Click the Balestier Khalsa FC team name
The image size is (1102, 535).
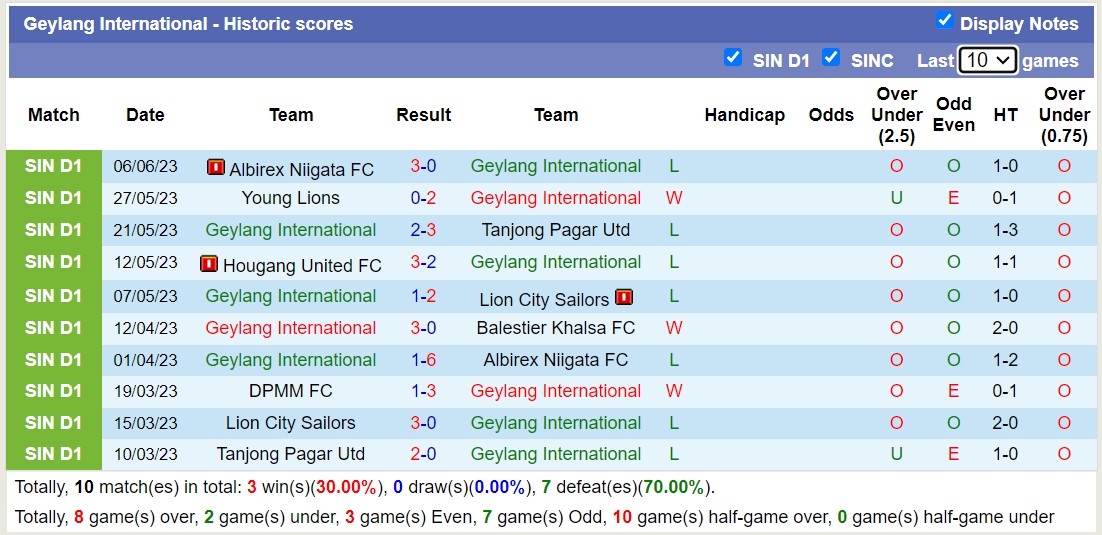click(x=556, y=328)
